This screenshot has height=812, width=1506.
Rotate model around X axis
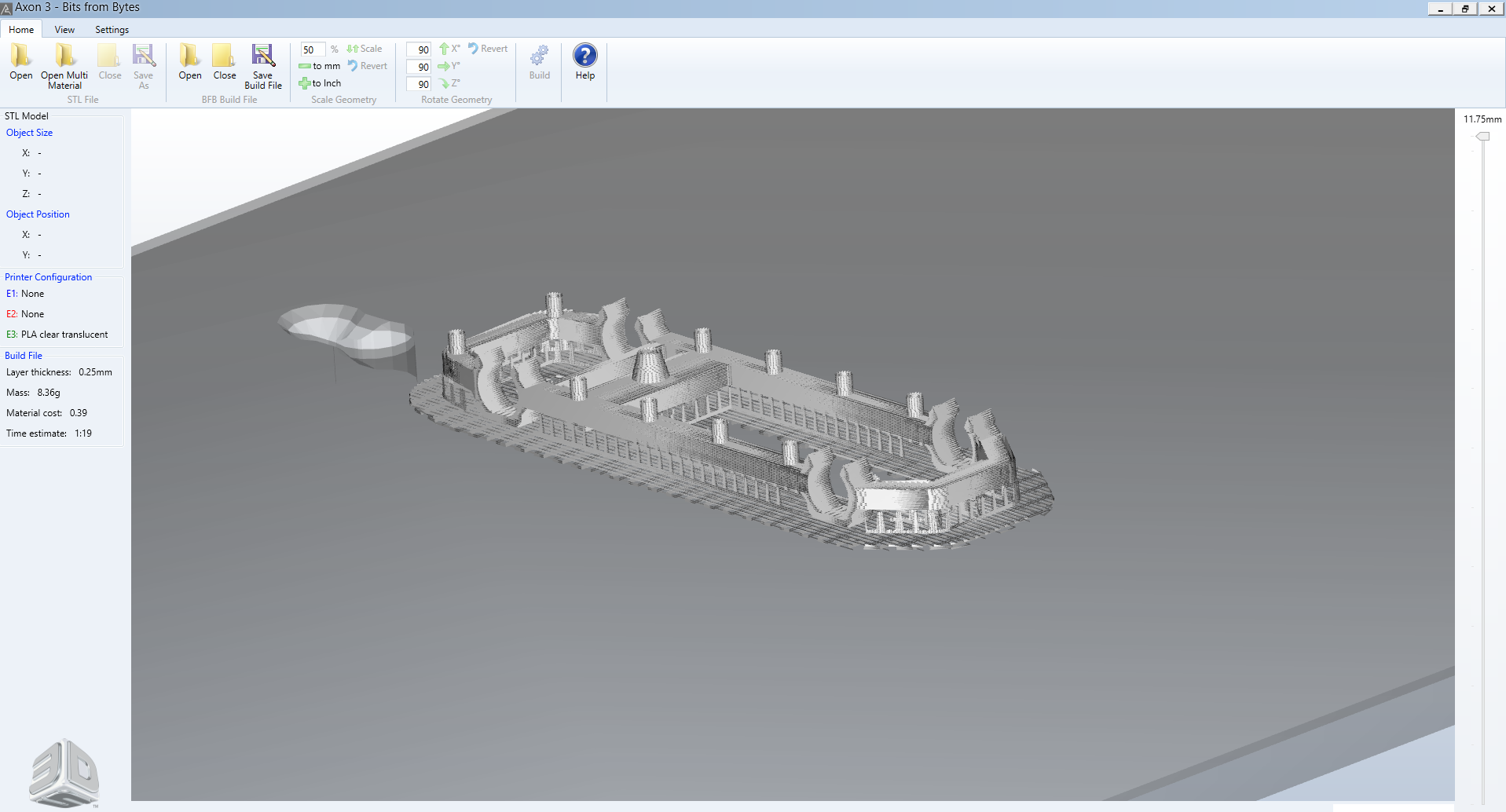pos(449,49)
